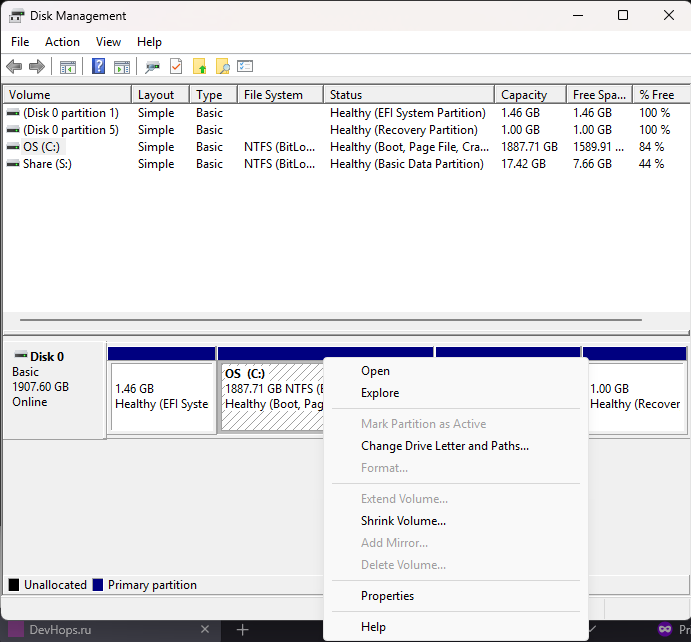Click the checkmark Properties toolbar icon
Viewport: 691px width, 642px height.
click(x=176, y=67)
